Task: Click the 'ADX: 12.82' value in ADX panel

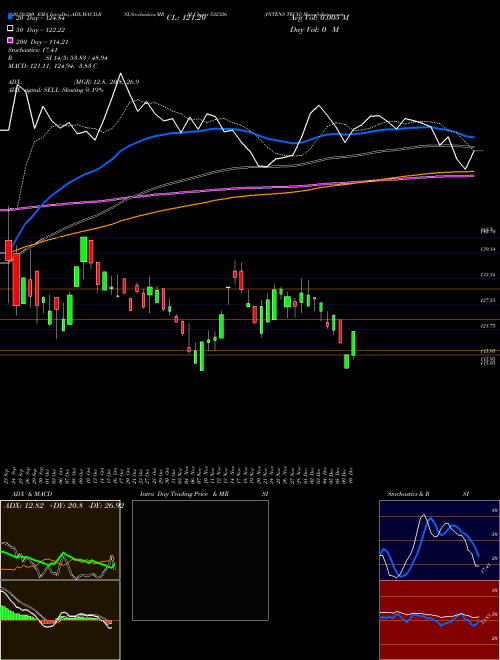Action: [x=25, y=506]
